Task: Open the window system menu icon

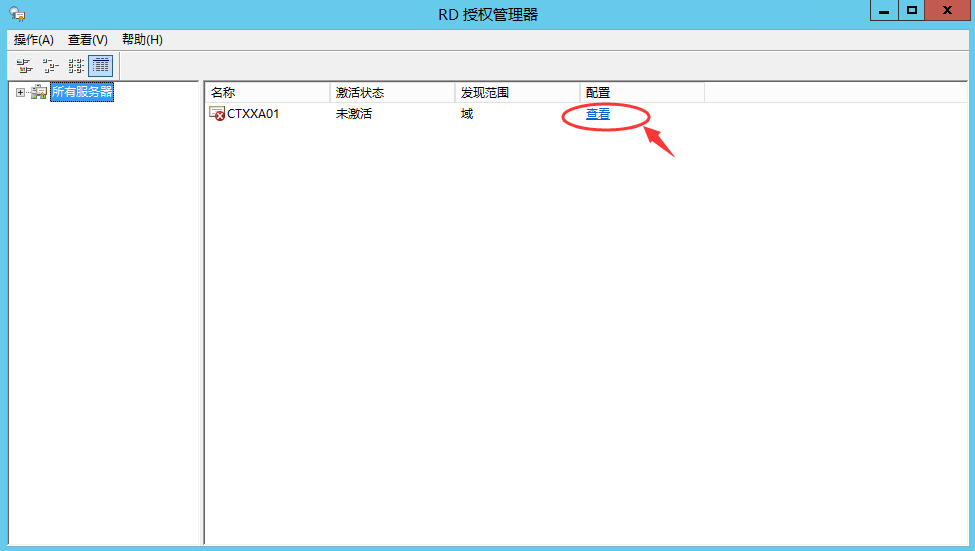Action: [x=17, y=14]
